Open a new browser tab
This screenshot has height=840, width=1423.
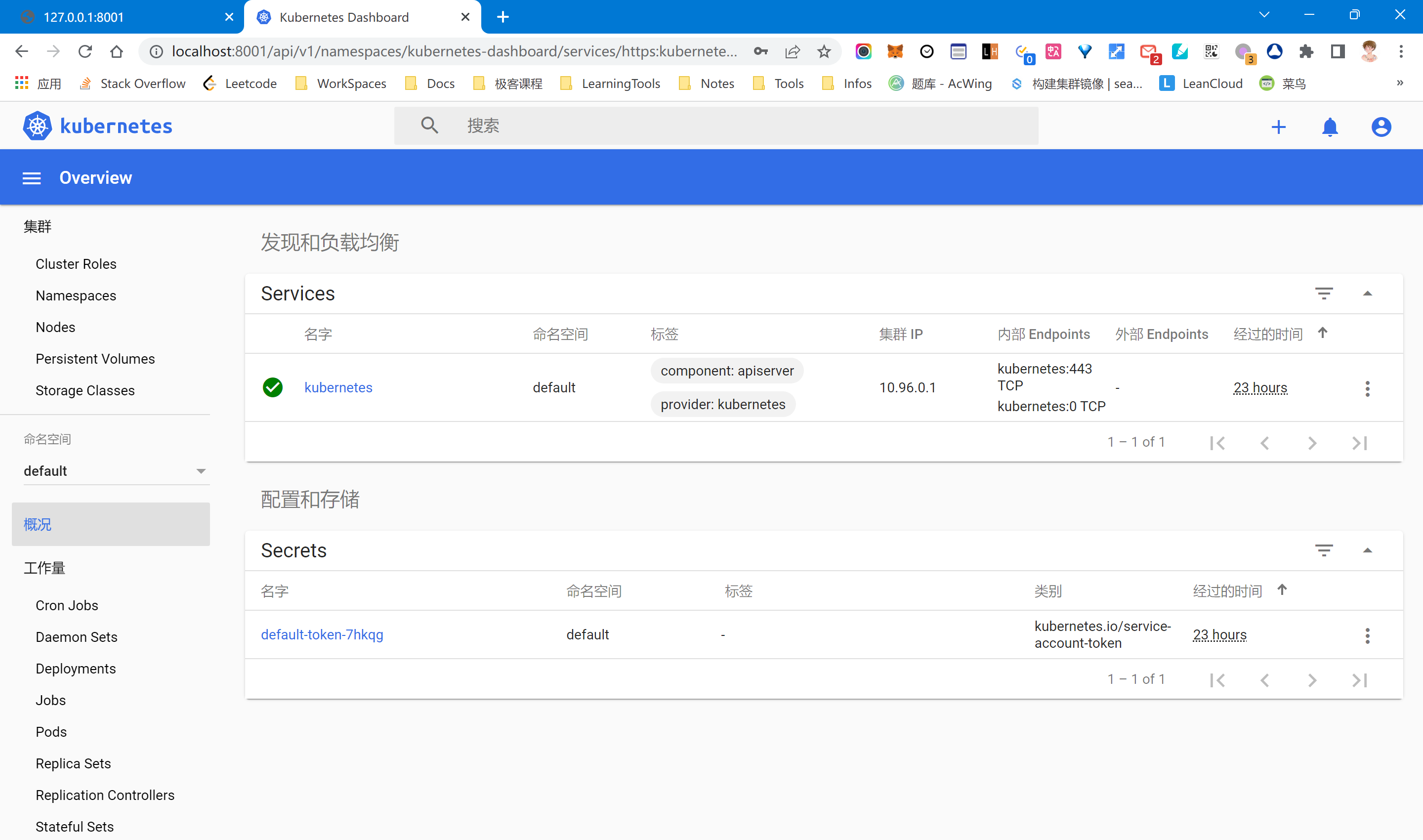point(502,17)
